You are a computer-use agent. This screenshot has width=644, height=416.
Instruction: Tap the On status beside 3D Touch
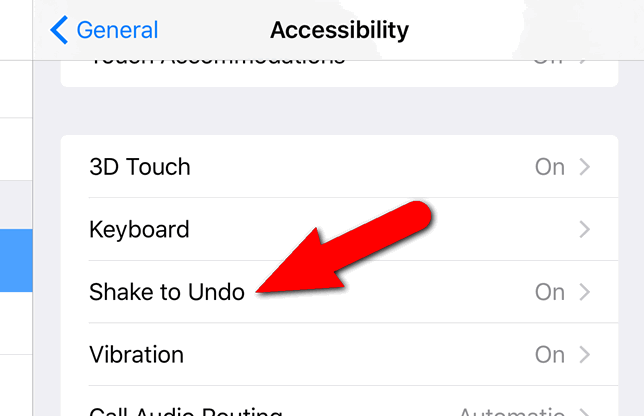[x=550, y=167]
